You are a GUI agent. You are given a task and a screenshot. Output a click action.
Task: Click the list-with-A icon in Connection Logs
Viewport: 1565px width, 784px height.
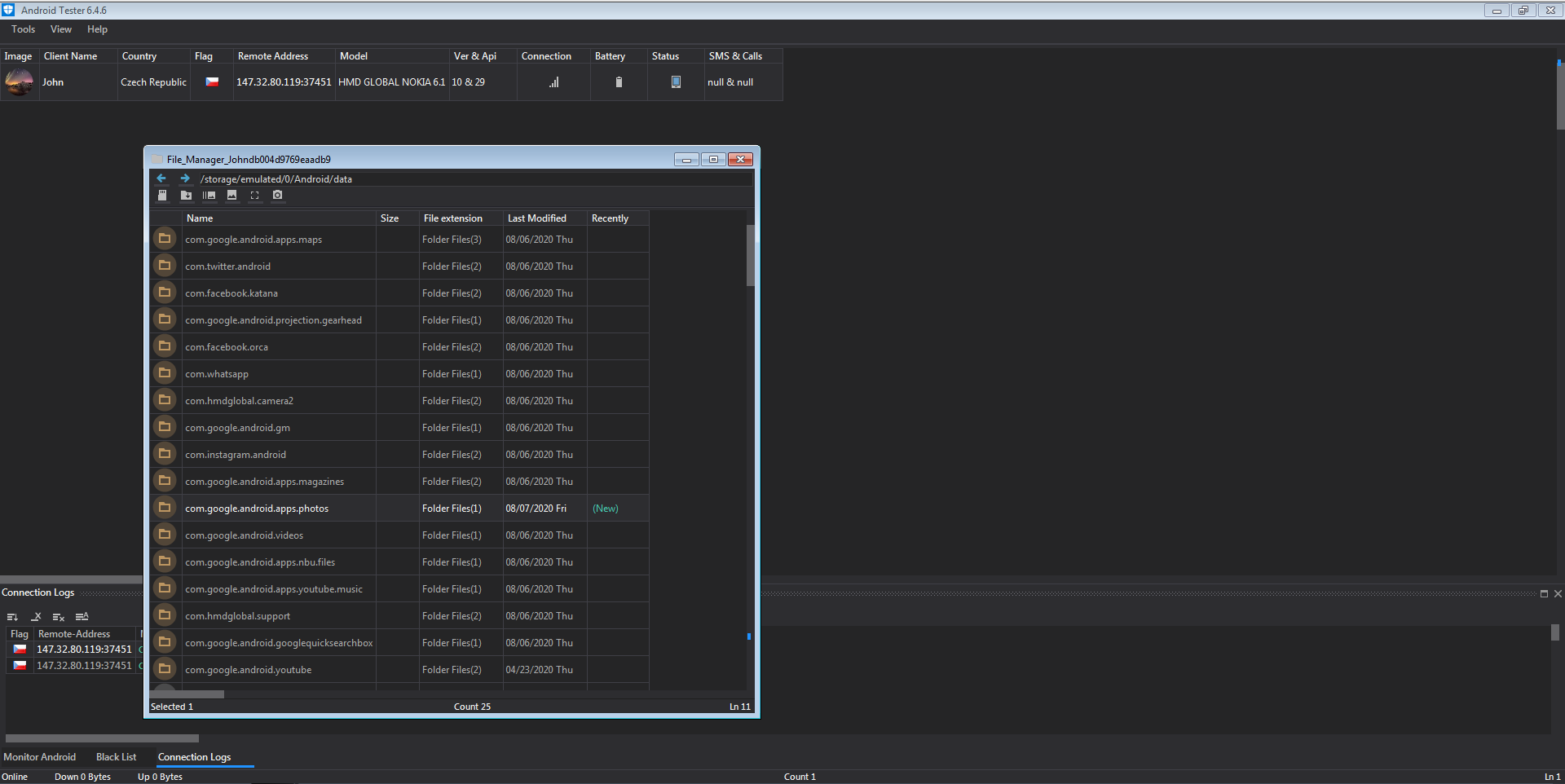[x=82, y=617]
